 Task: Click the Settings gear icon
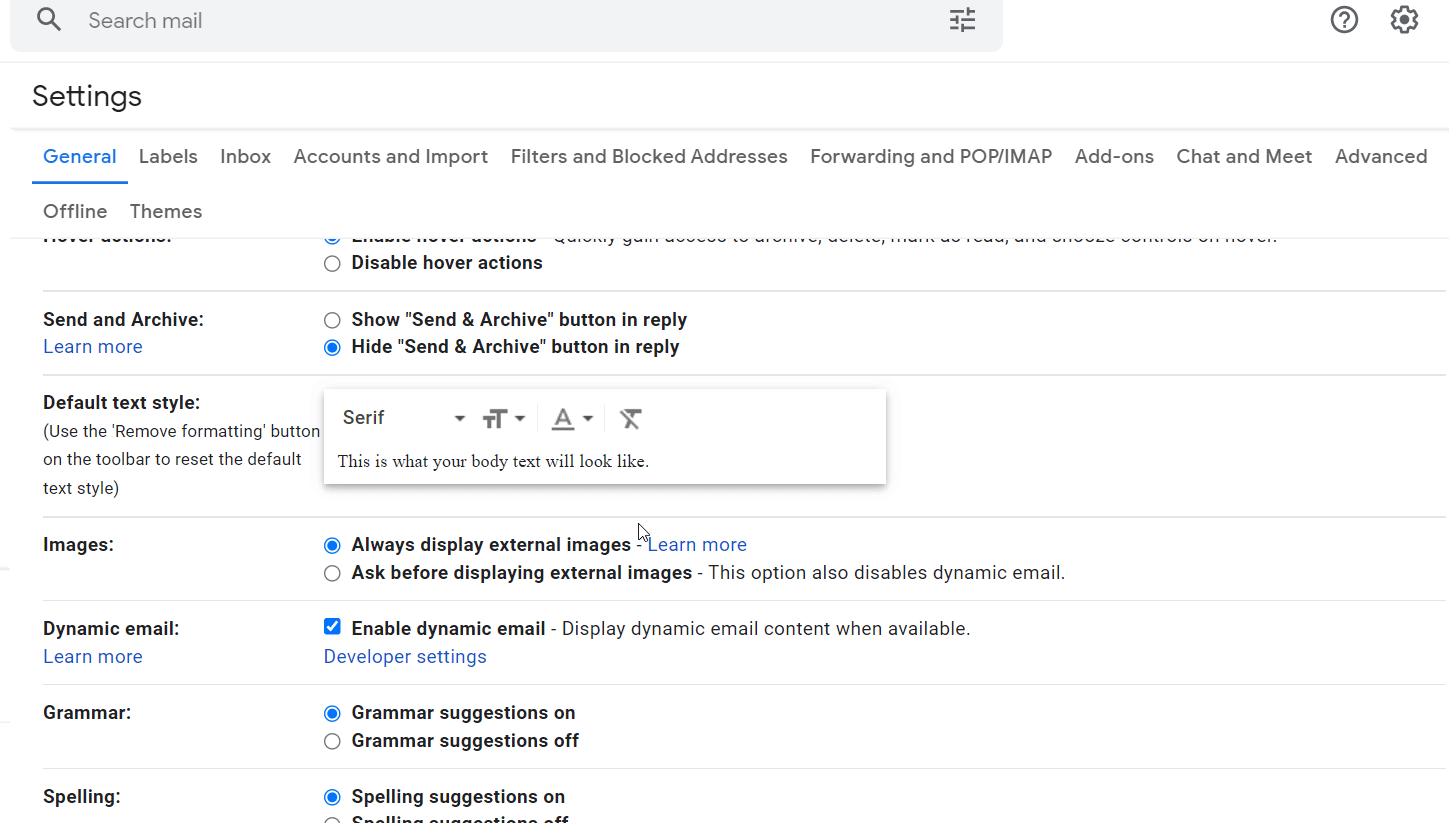(1404, 20)
